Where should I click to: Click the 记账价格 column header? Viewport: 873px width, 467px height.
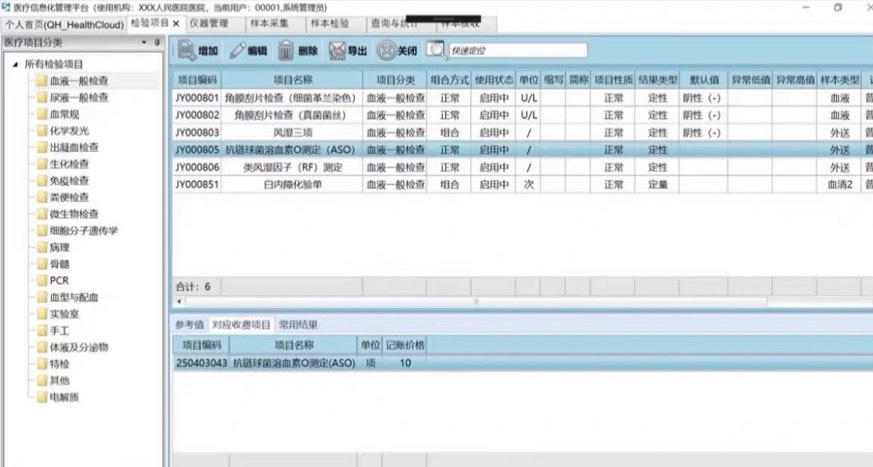pos(405,345)
